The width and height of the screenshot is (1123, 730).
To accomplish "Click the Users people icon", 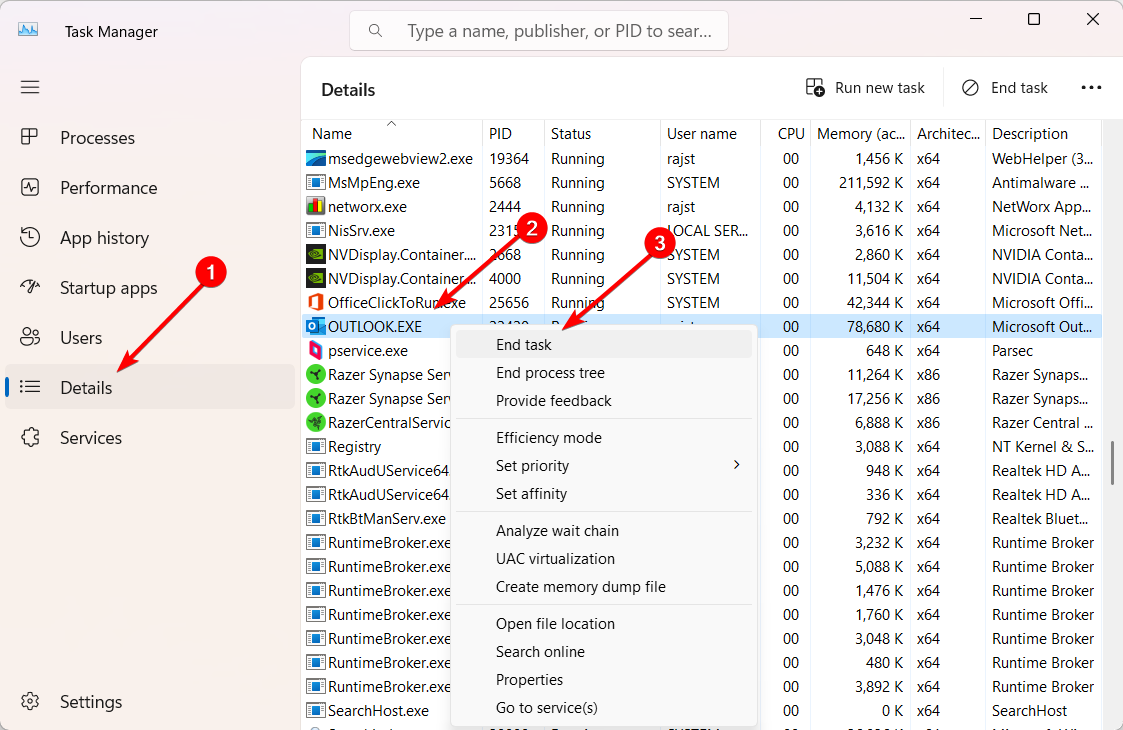I will pos(29,337).
